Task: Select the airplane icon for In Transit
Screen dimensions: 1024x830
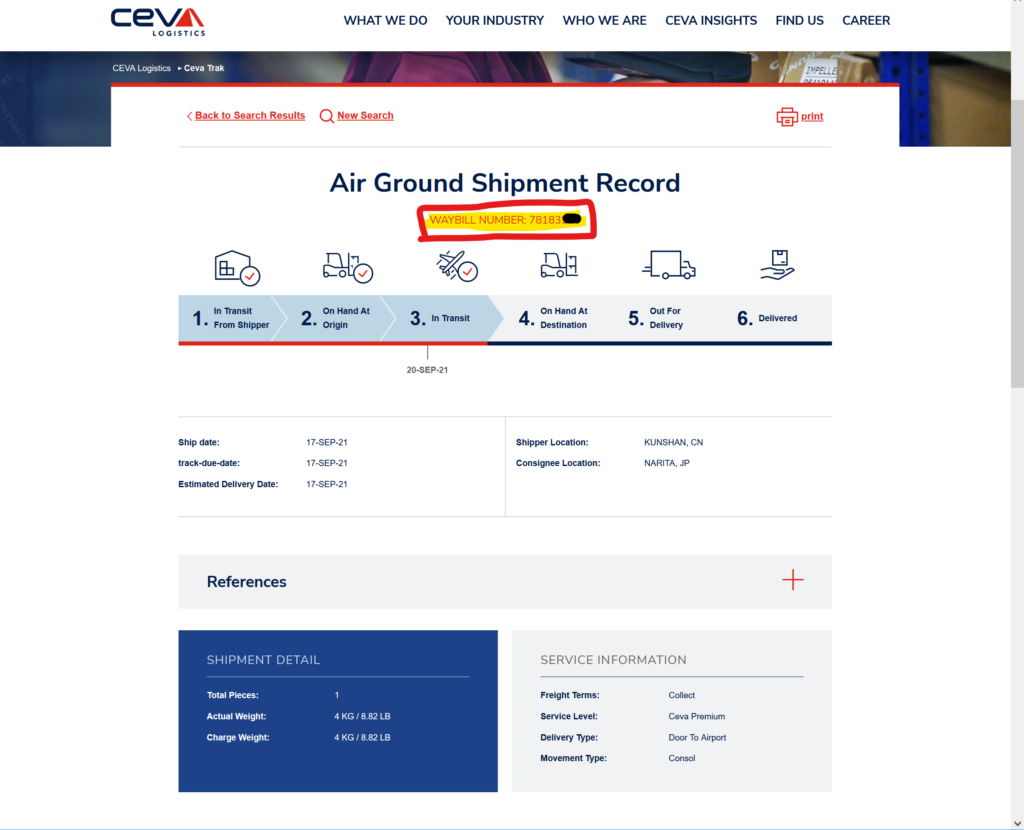Action: pos(456,266)
